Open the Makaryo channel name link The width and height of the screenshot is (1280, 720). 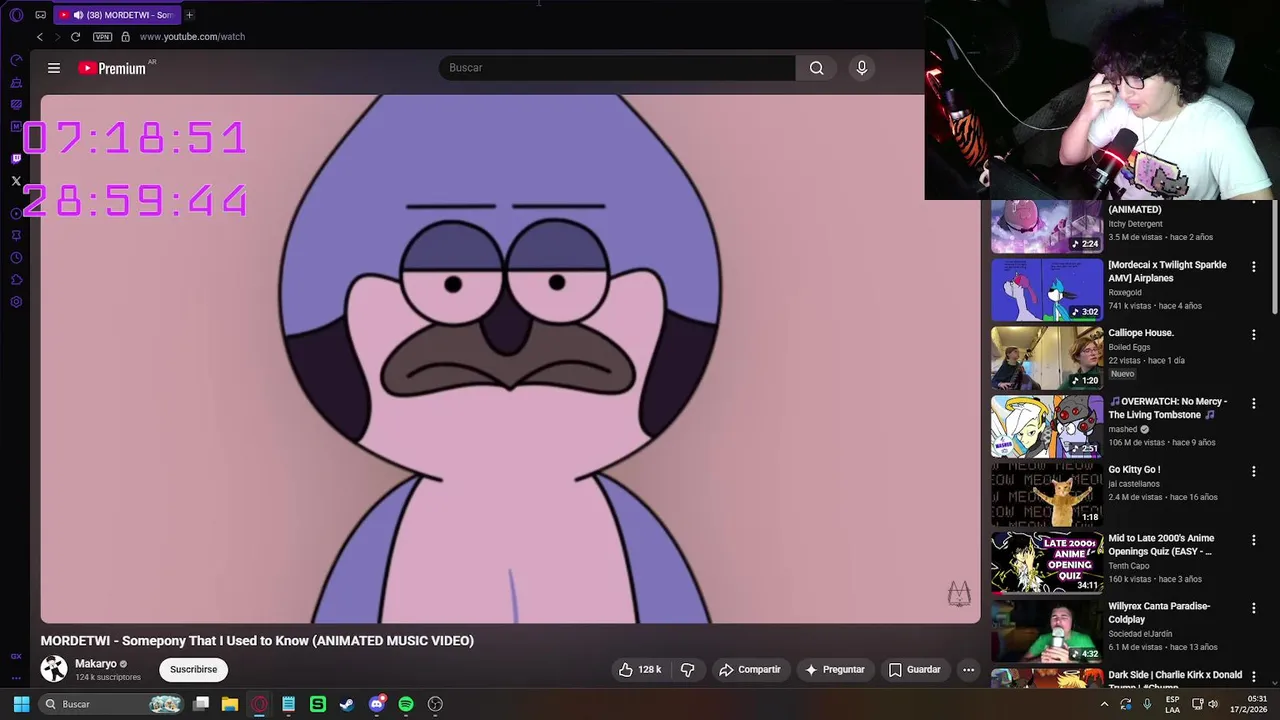click(x=96, y=664)
